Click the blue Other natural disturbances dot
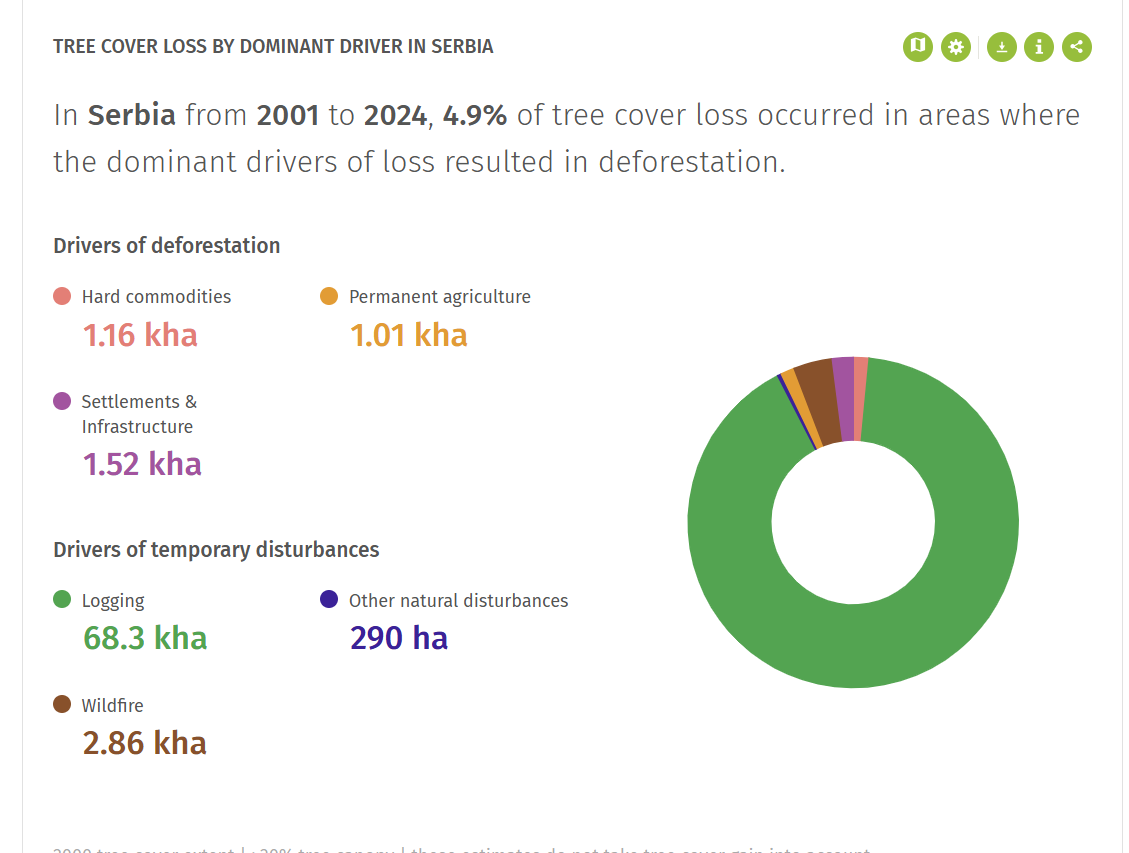Screen dimensions: 1129x853 pos(329,600)
